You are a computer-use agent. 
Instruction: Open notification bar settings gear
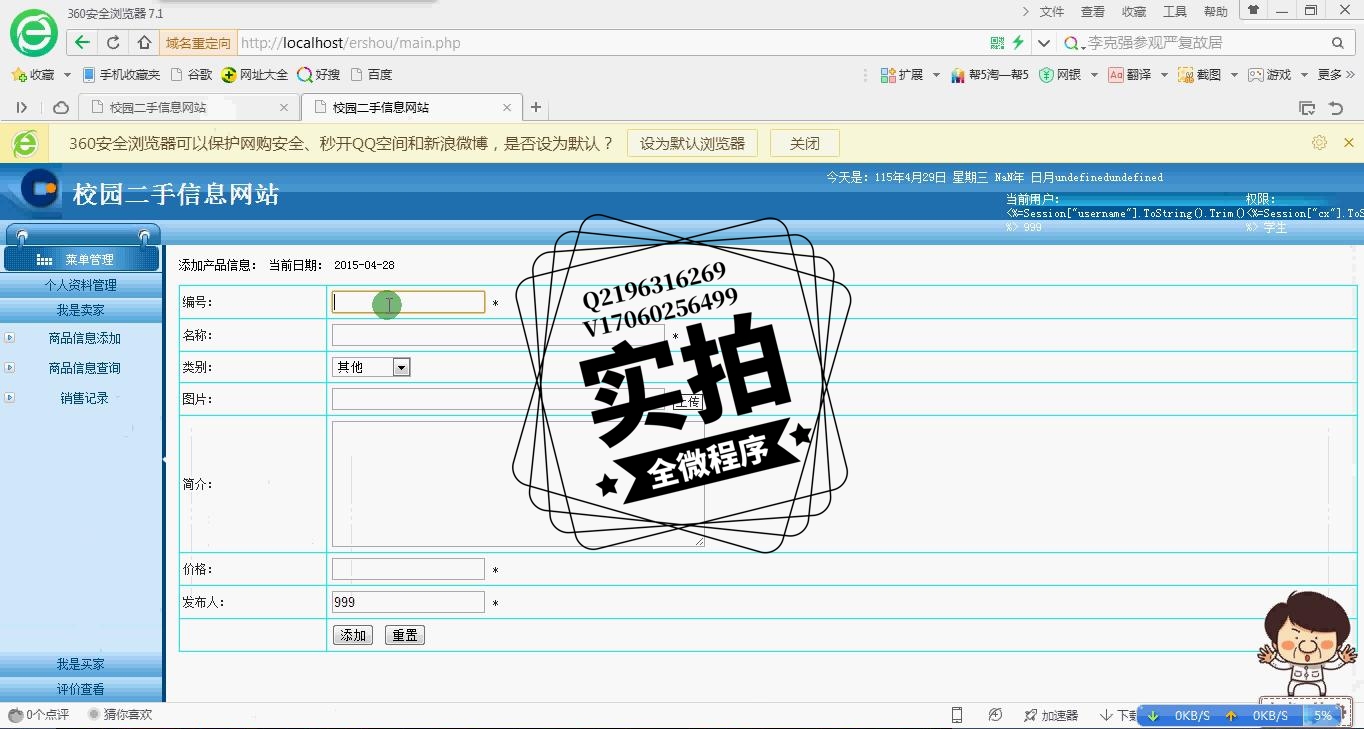1319,143
